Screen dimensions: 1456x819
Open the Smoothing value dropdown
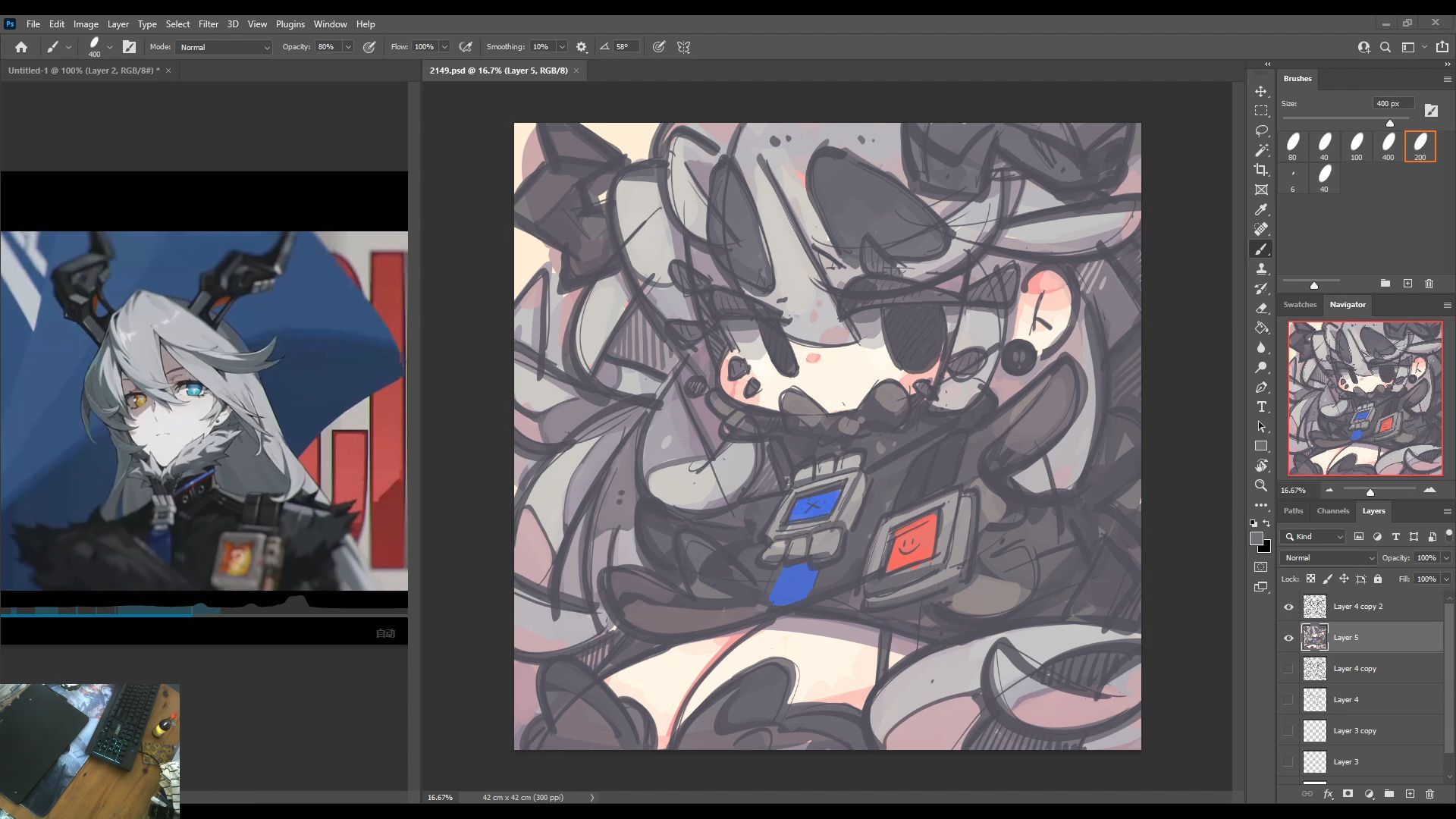(x=562, y=47)
